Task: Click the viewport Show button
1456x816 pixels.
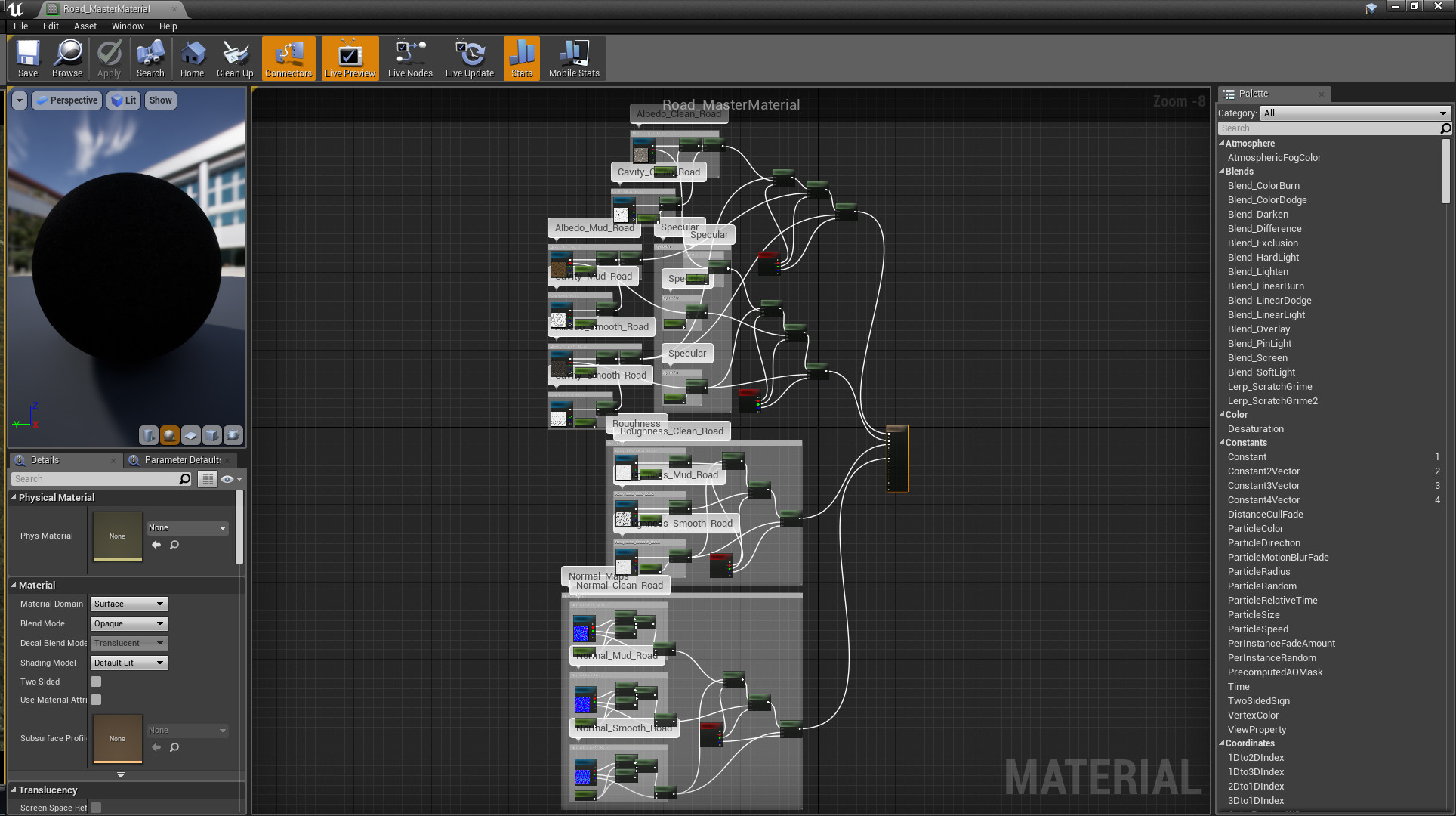Action: (x=160, y=100)
